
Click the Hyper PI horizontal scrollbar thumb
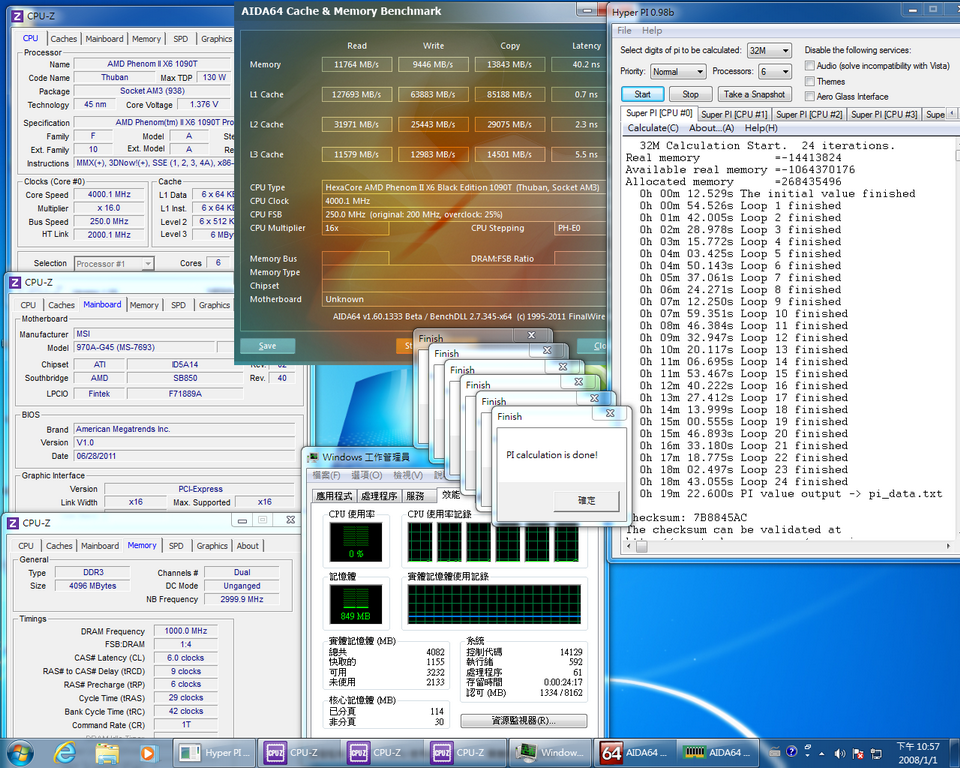(642, 546)
